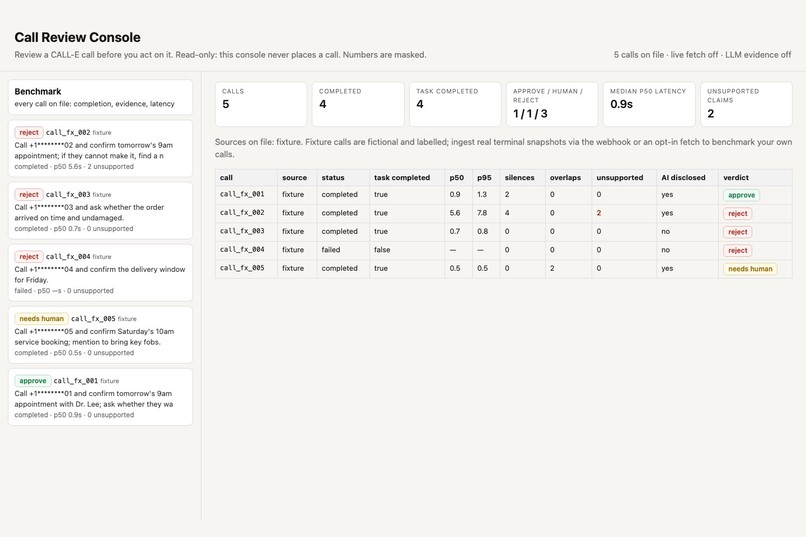Click the approve verdict badge in table
The image size is (806, 537).
coord(741,195)
